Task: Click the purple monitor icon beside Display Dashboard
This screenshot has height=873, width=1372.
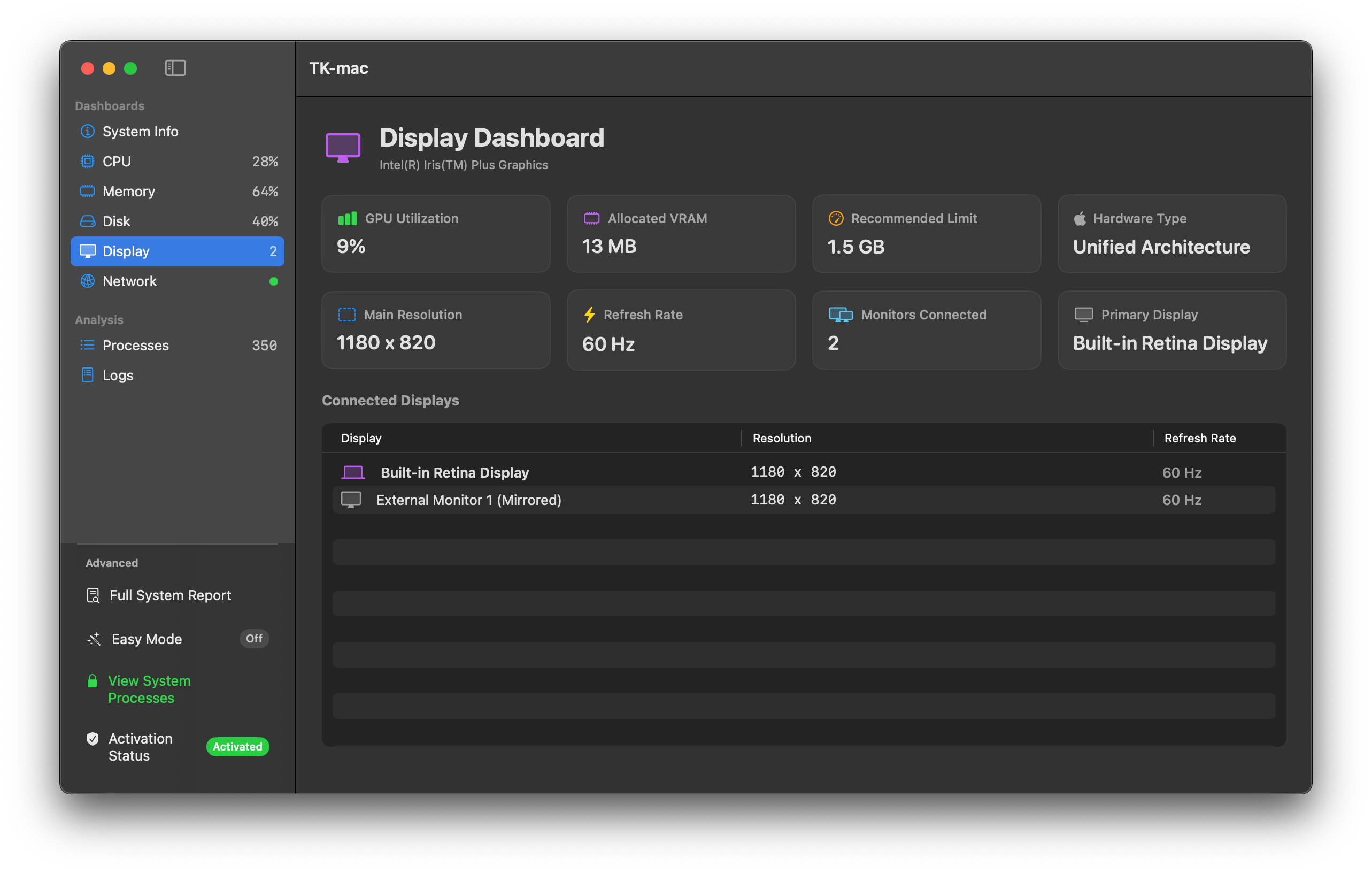Action: pyautogui.click(x=342, y=147)
